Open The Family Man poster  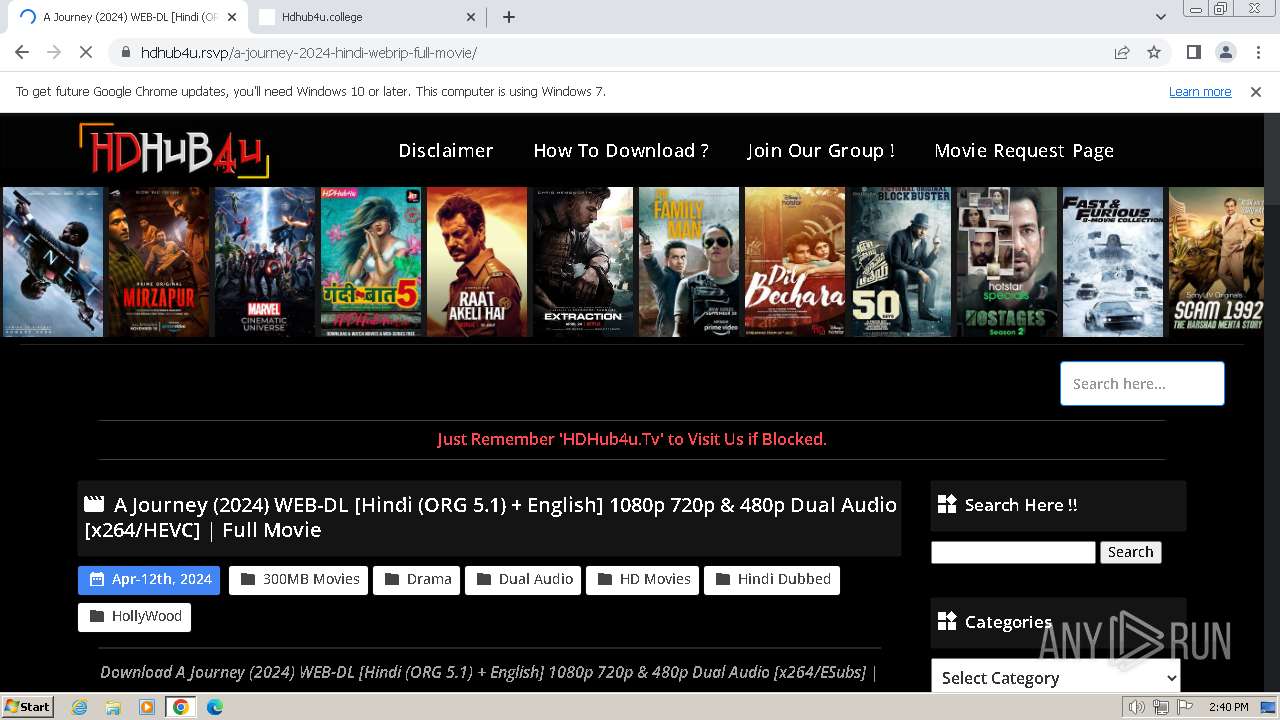coord(689,262)
